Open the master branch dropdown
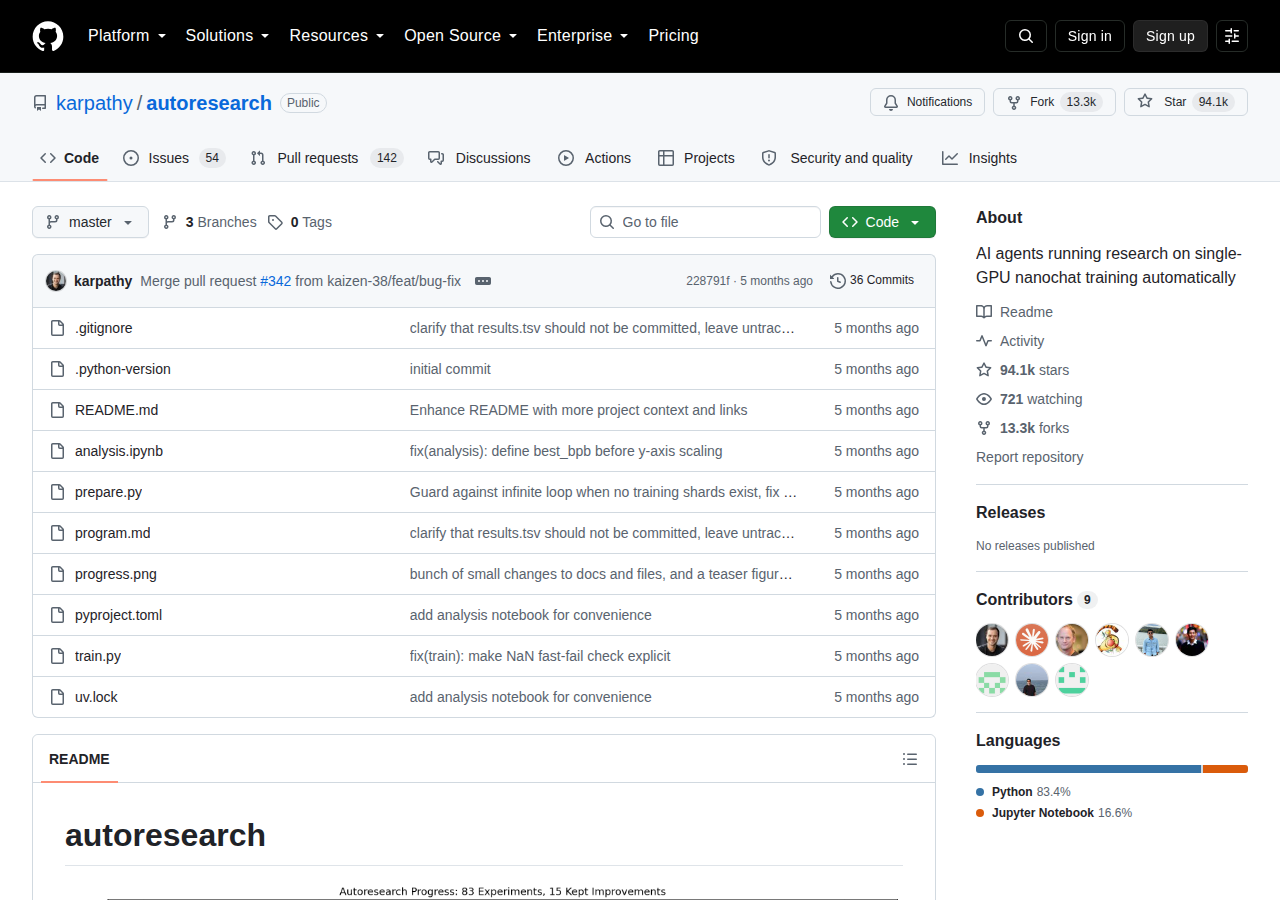1280x900 pixels. point(90,222)
